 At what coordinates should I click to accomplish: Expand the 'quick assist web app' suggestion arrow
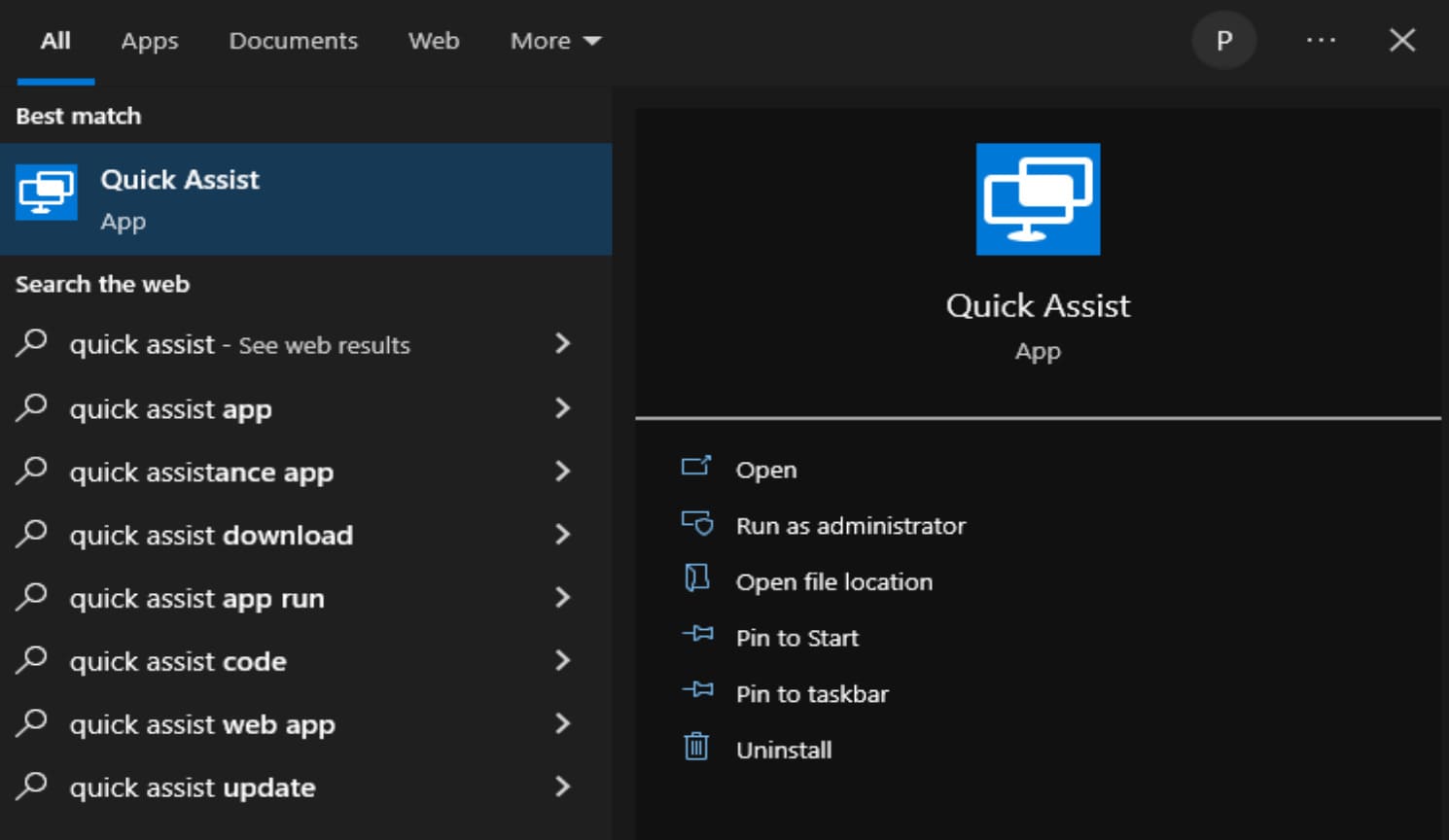562,723
